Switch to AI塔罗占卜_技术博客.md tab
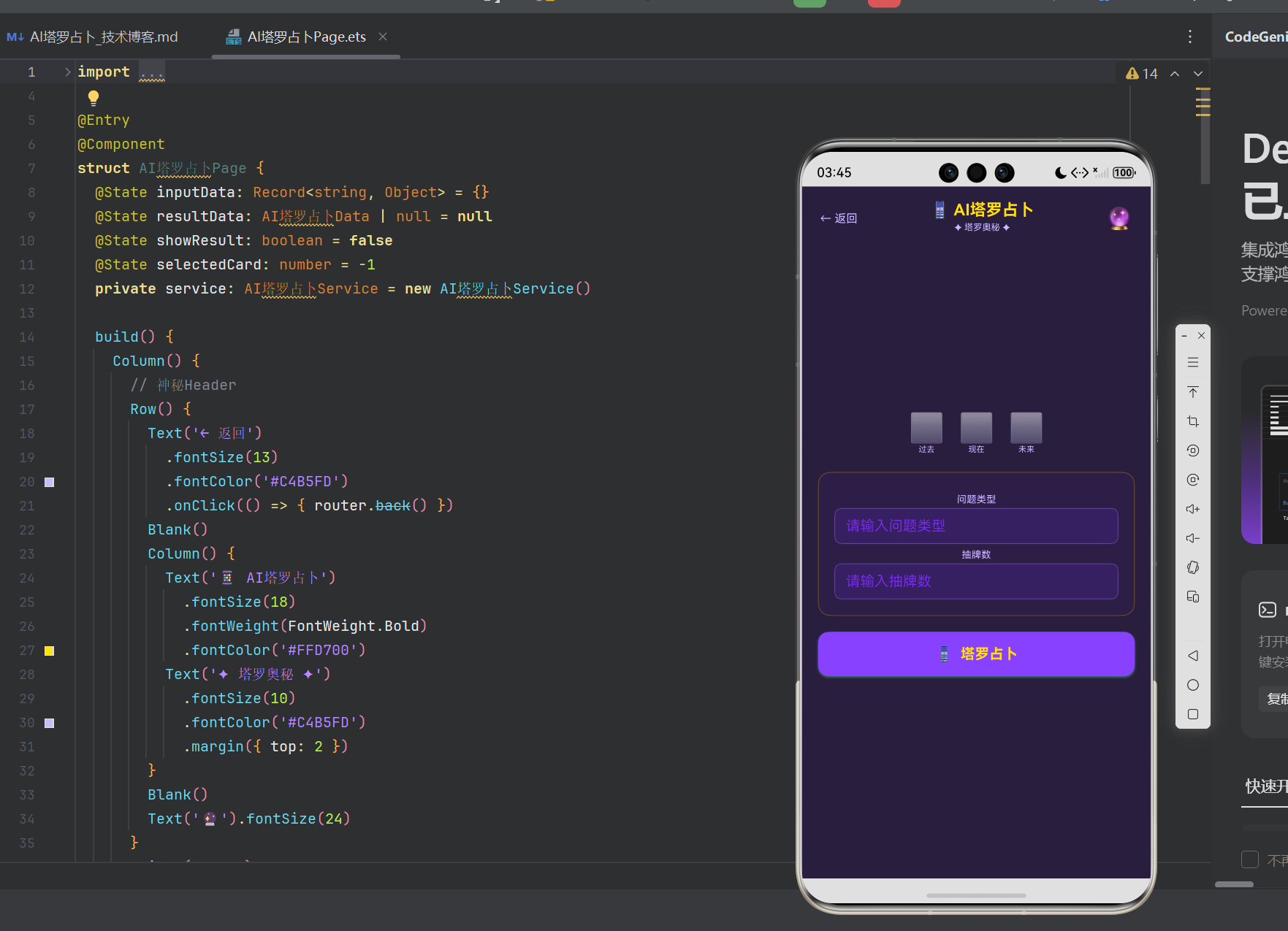This screenshot has width=1288, height=931. pos(93,37)
